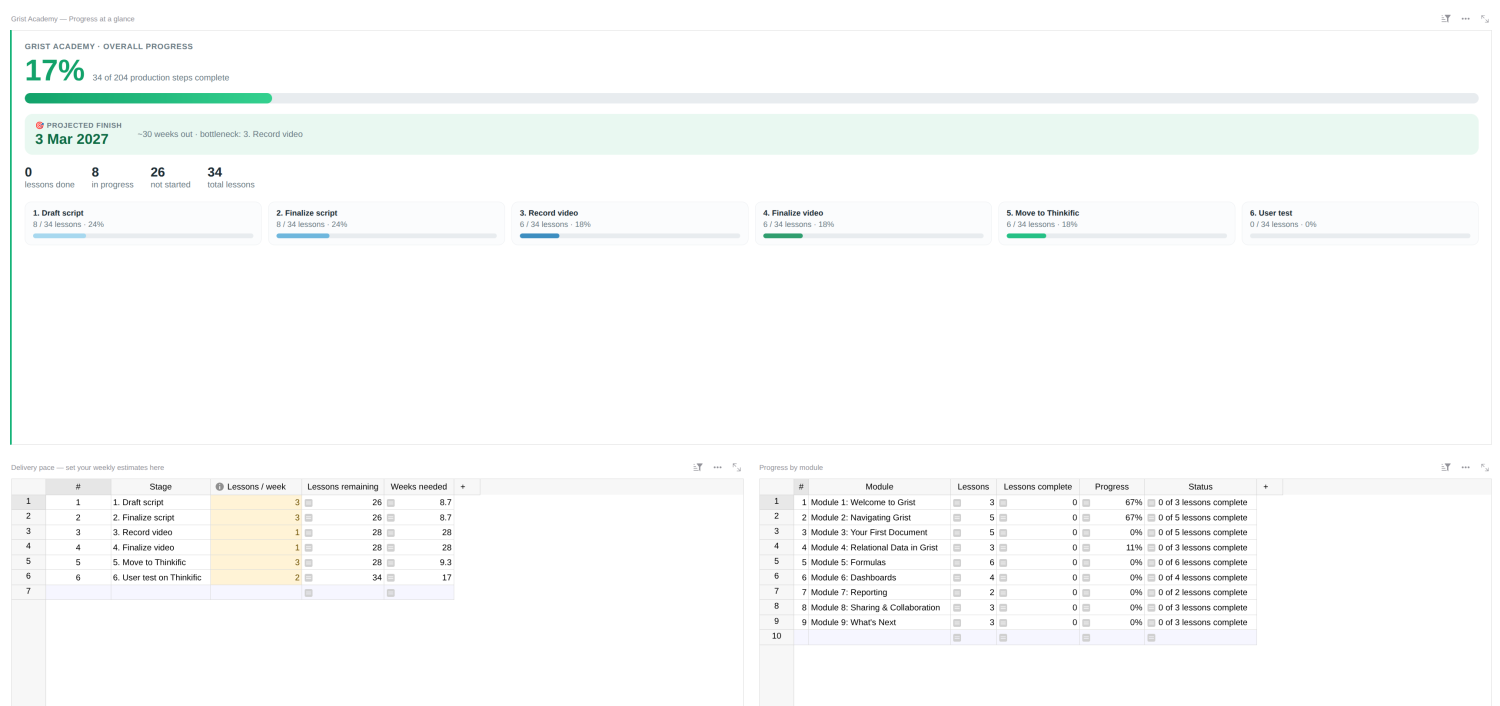This screenshot has height=706, width=1500.
Task: Open the three-dot menu of Delivery pace widget
Action: (717, 467)
